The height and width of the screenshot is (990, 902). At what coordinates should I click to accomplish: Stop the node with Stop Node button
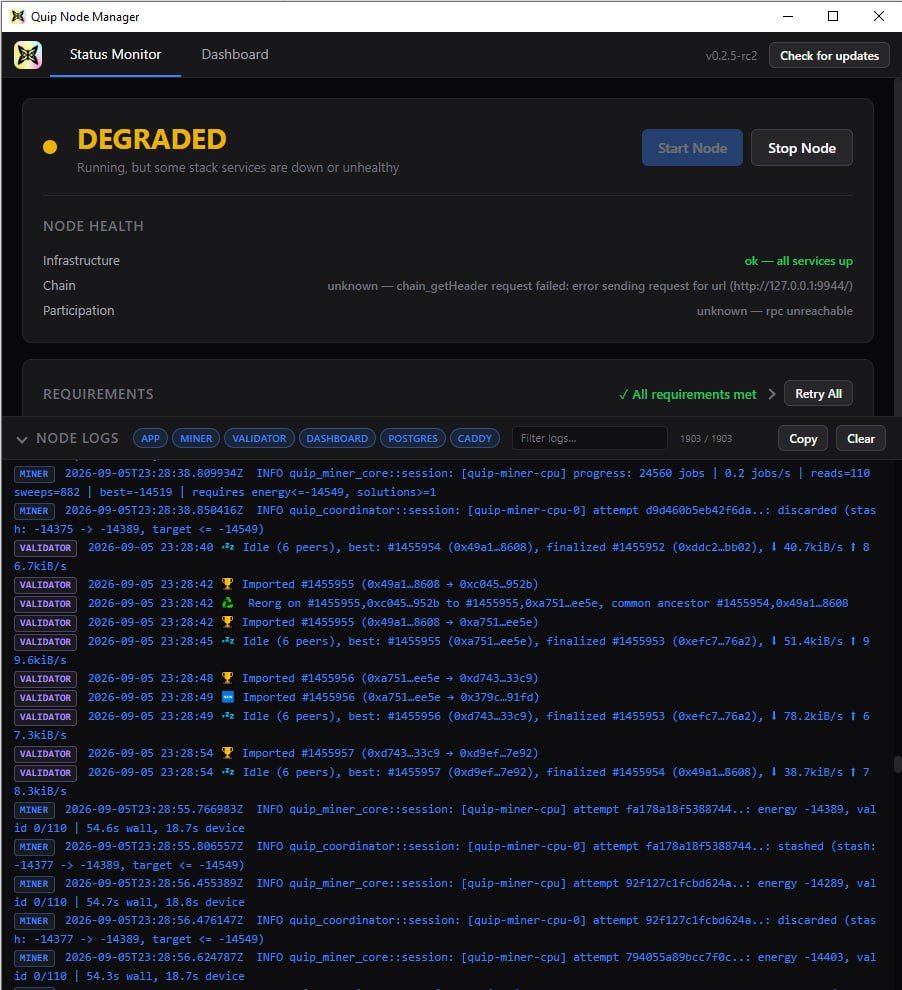coord(802,148)
